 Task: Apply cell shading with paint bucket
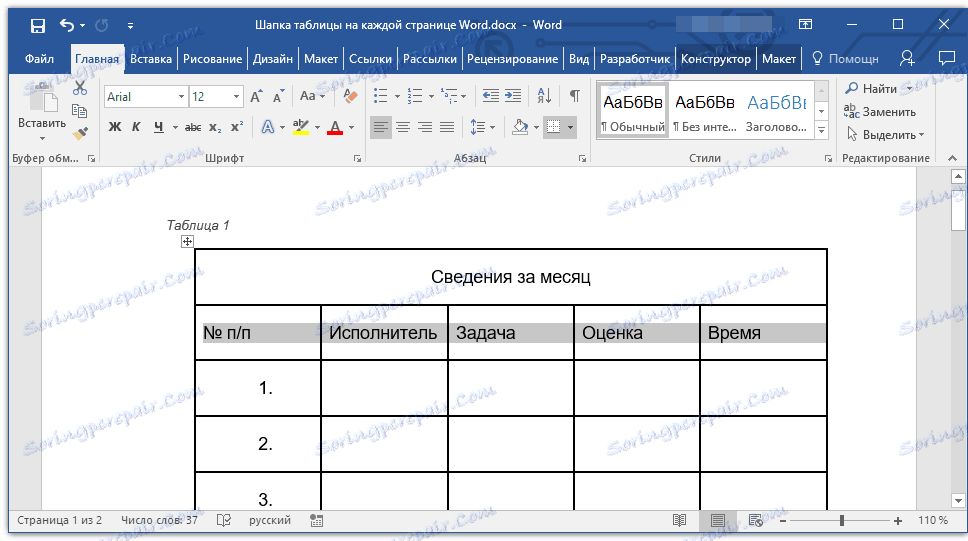pyautogui.click(x=520, y=127)
